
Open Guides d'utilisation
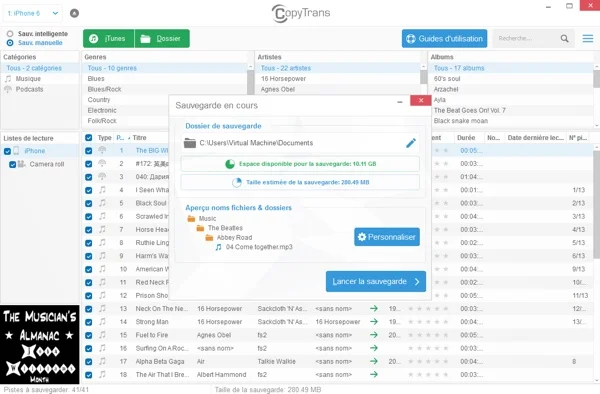[444, 39]
